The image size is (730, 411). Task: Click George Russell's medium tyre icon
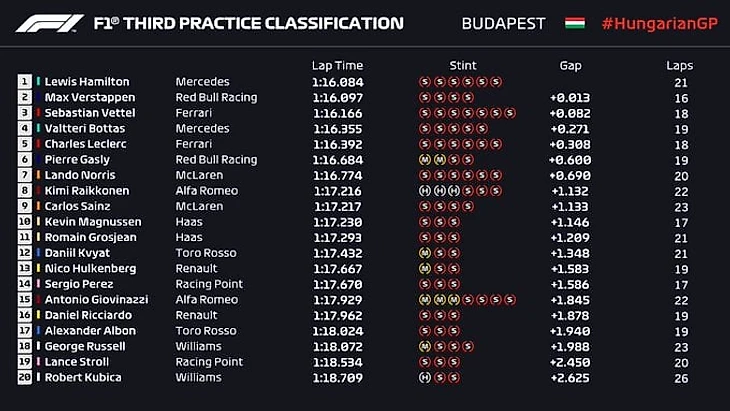tap(425, 346)
